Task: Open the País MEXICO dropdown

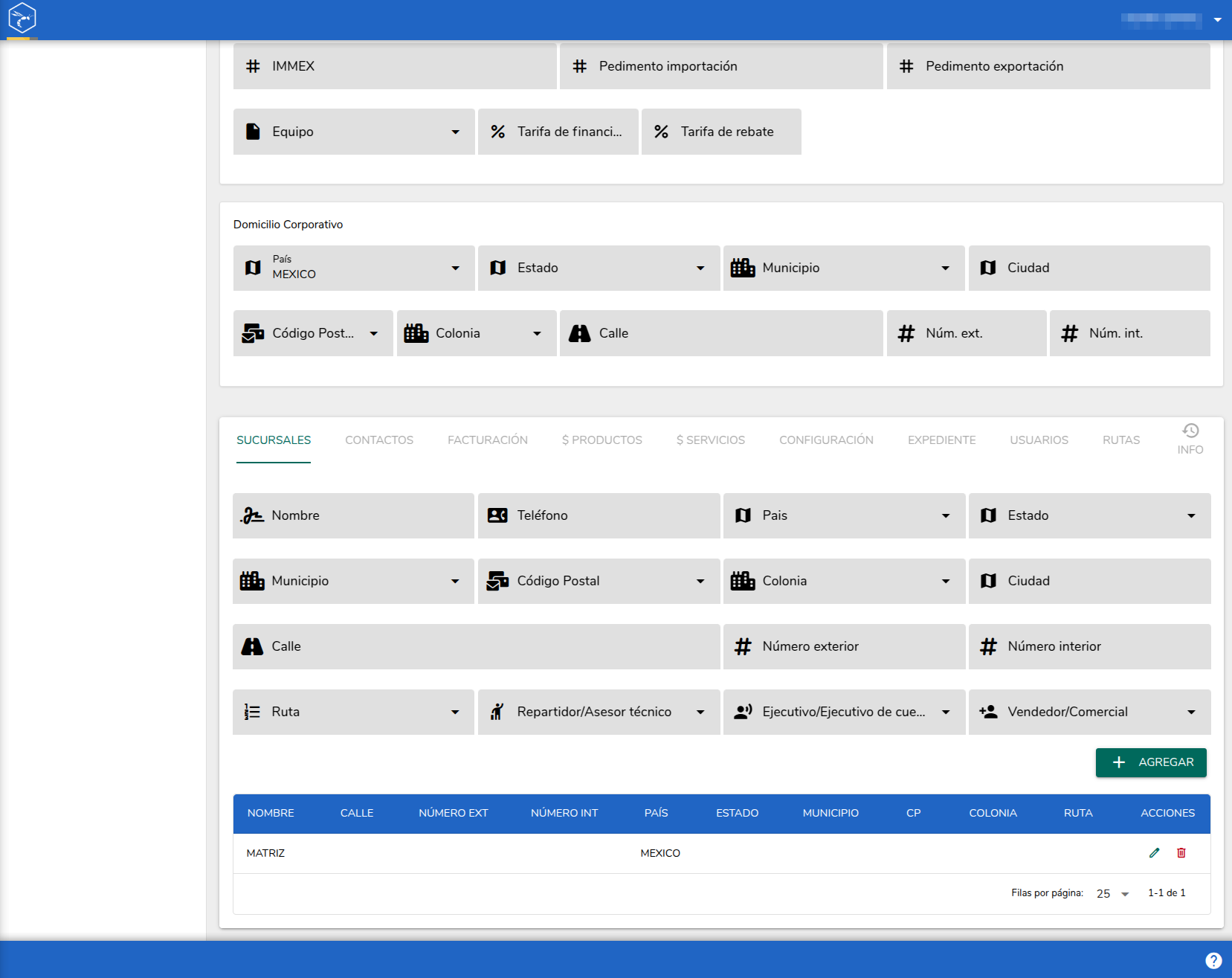Action: [x=354, y=268]
